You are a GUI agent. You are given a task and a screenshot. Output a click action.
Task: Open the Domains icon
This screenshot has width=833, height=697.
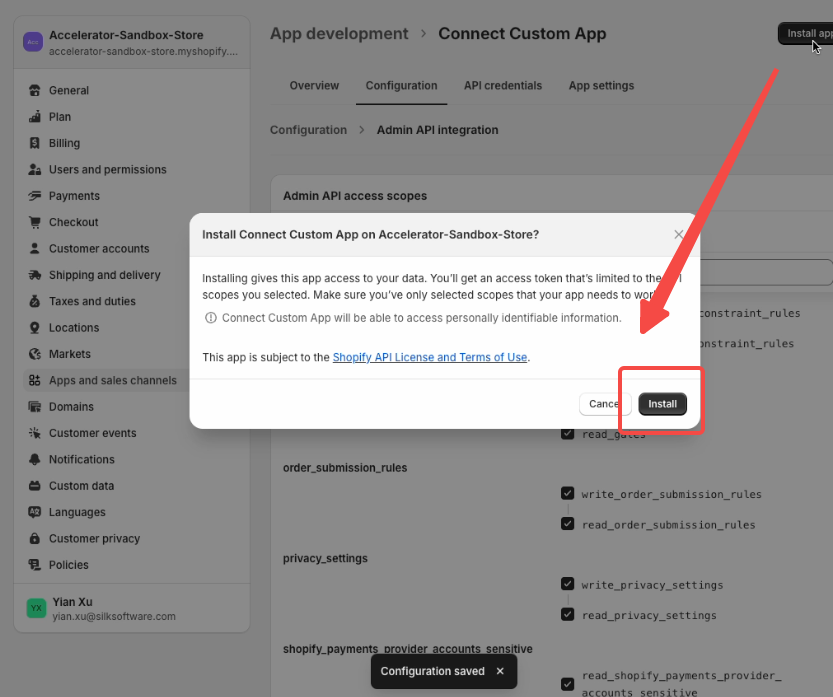coord(35,407)
